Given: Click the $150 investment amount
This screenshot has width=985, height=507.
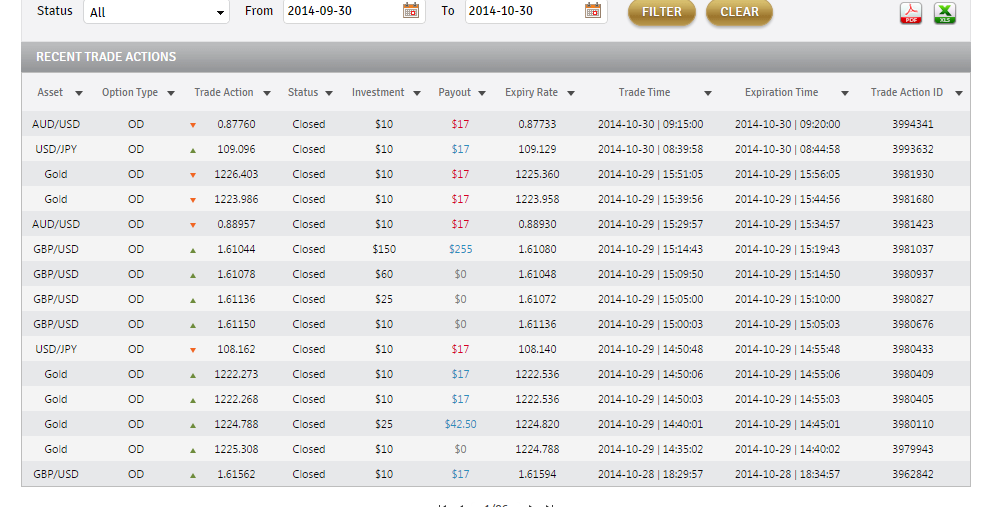Looking at the screenshot, I should 384,249.
